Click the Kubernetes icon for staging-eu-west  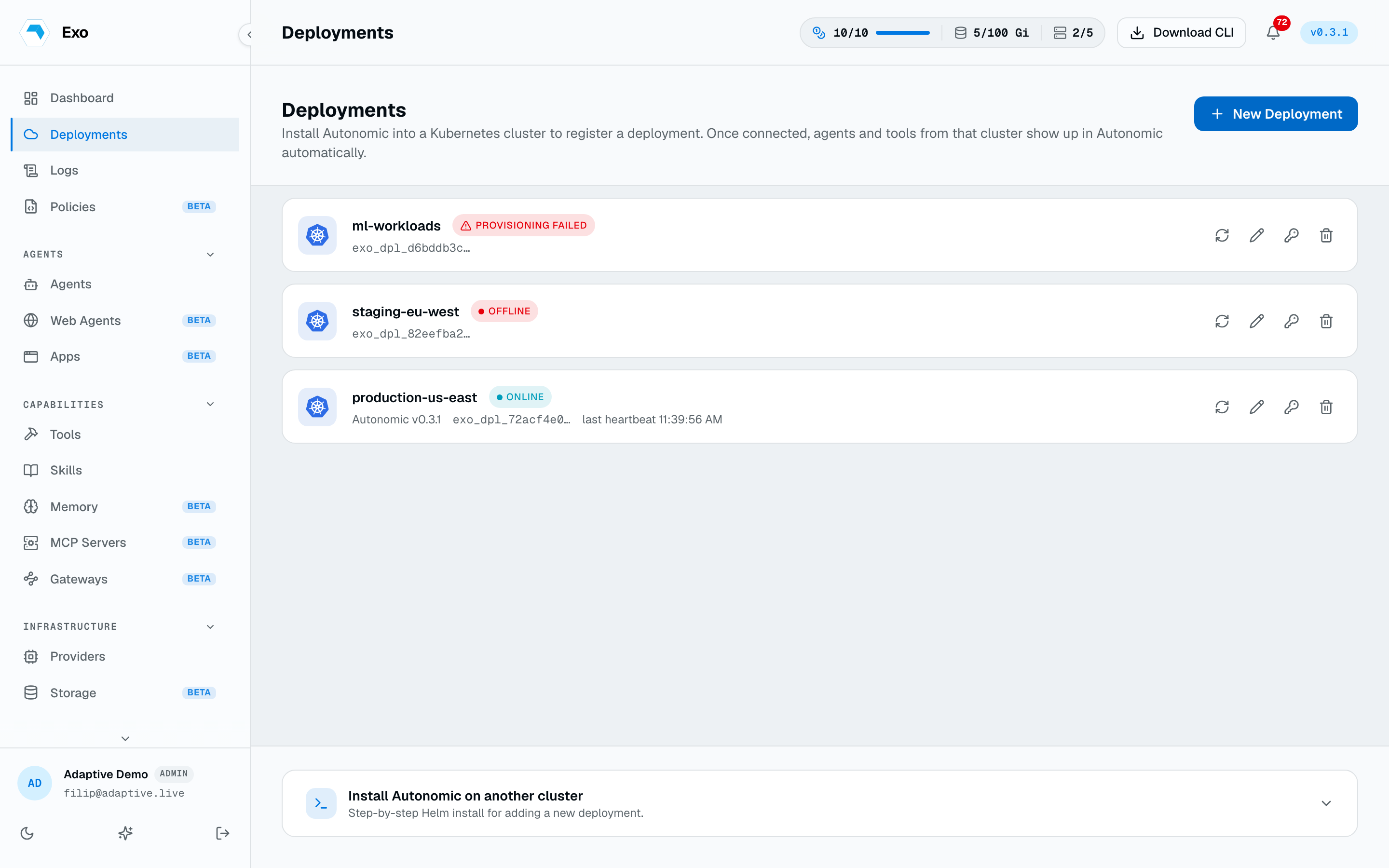tap(317, 321)
